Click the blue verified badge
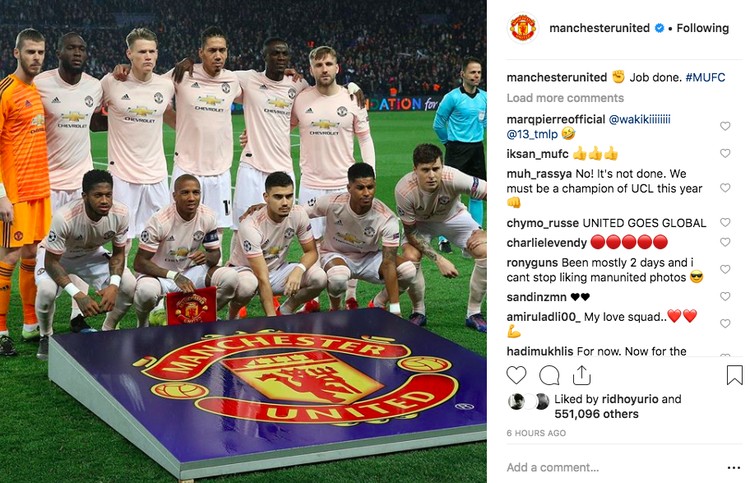This screenshot has width=750, height=483. click(659, 28)
